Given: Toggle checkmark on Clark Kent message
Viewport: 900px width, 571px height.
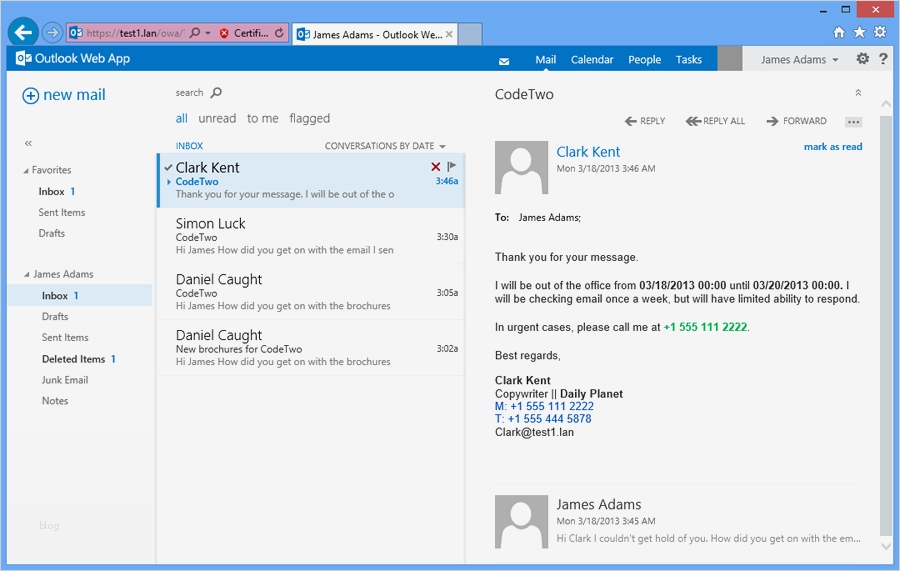Looking at the screenshot, I should (168, 168).
